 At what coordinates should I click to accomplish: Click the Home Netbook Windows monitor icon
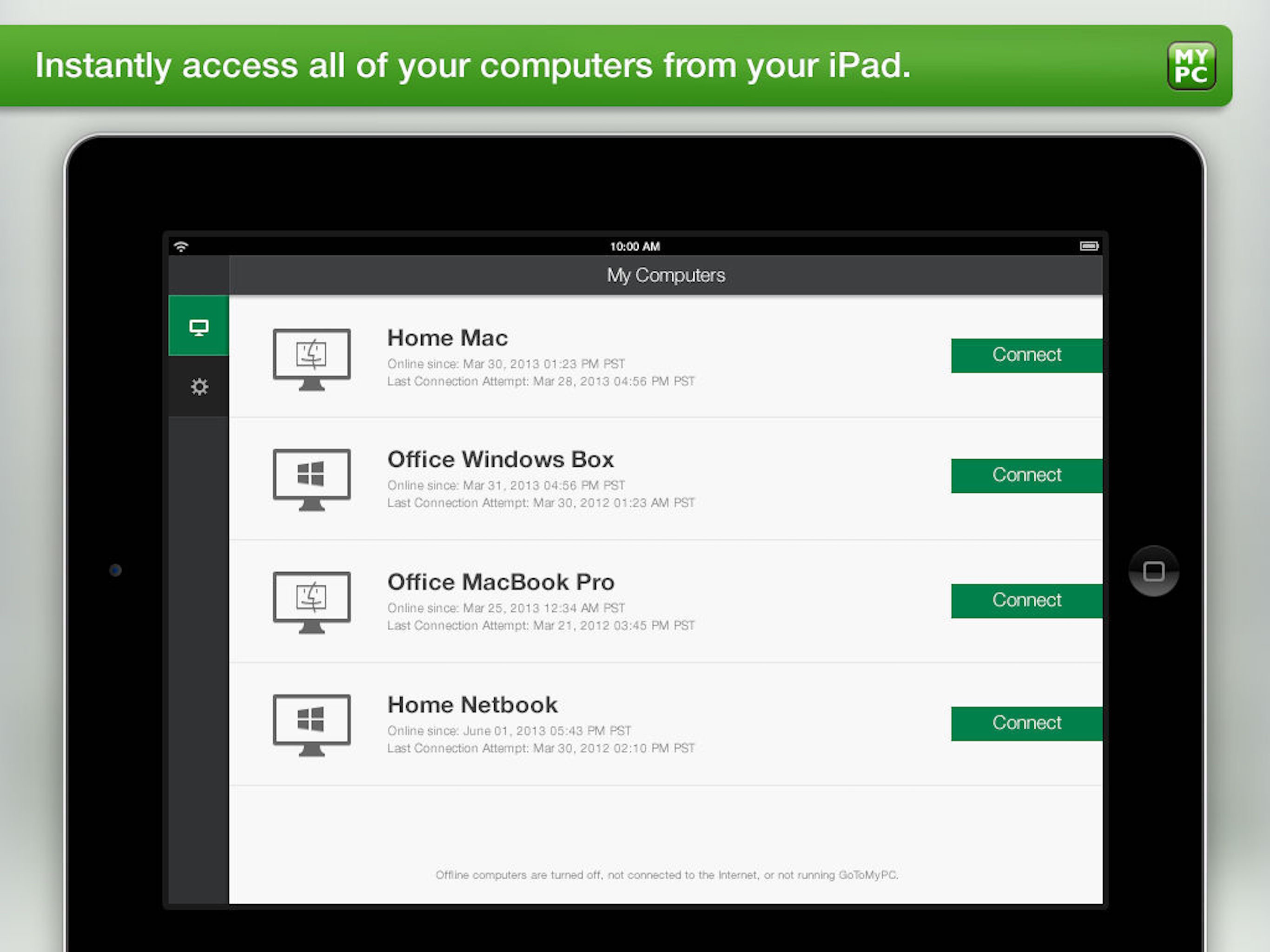click(311, 725)
